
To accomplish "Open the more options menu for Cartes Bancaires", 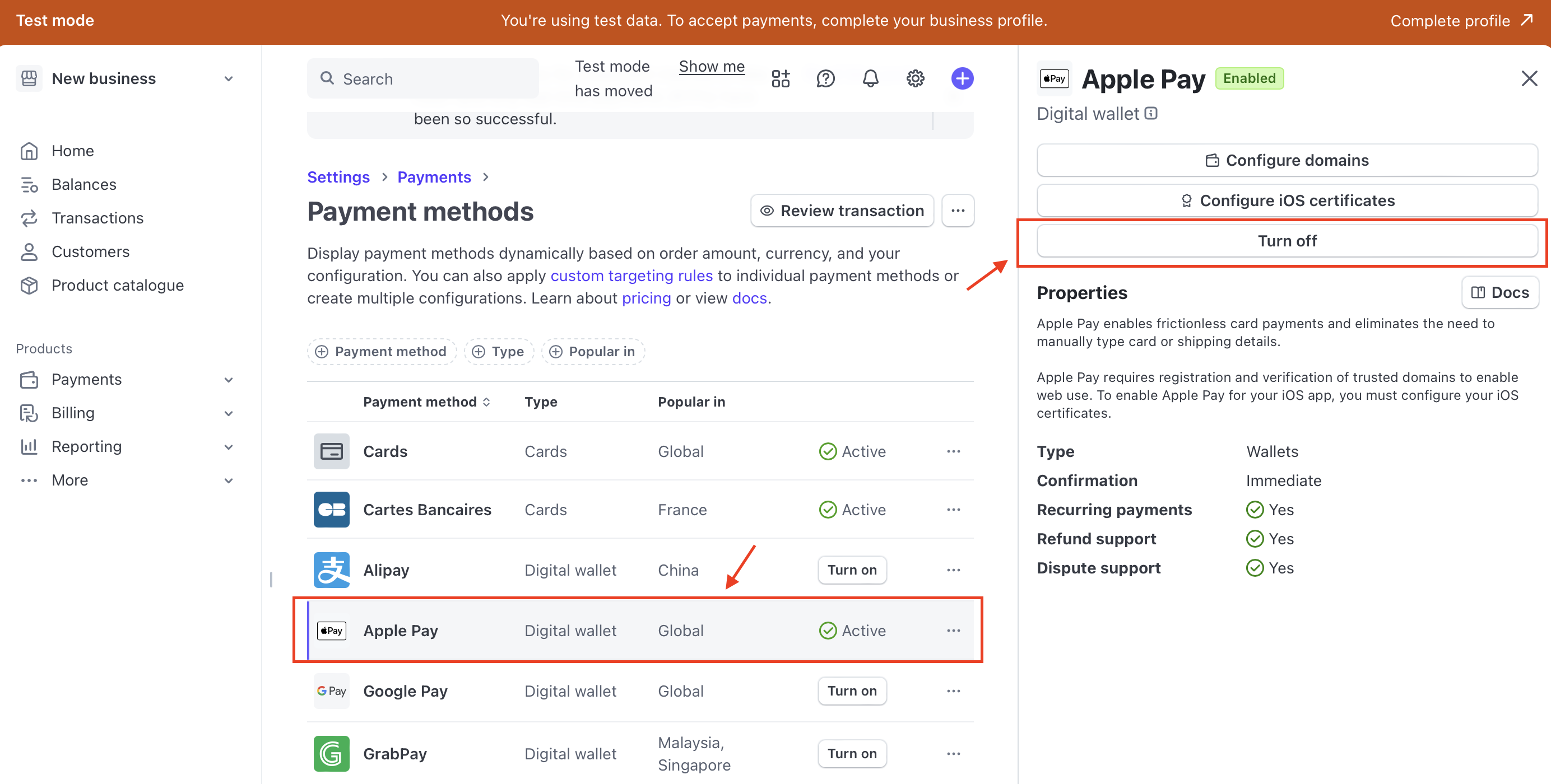I will point(953,510).
